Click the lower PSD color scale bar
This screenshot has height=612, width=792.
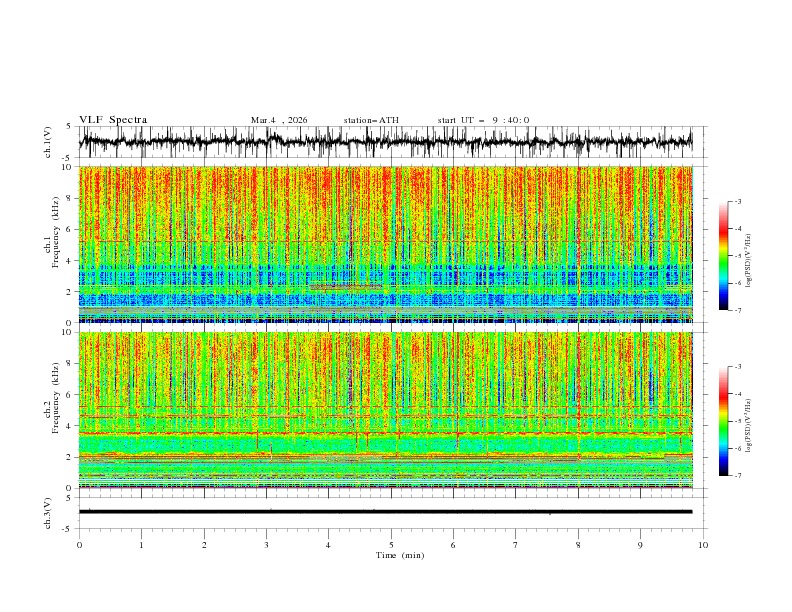[x=723, y=421]
